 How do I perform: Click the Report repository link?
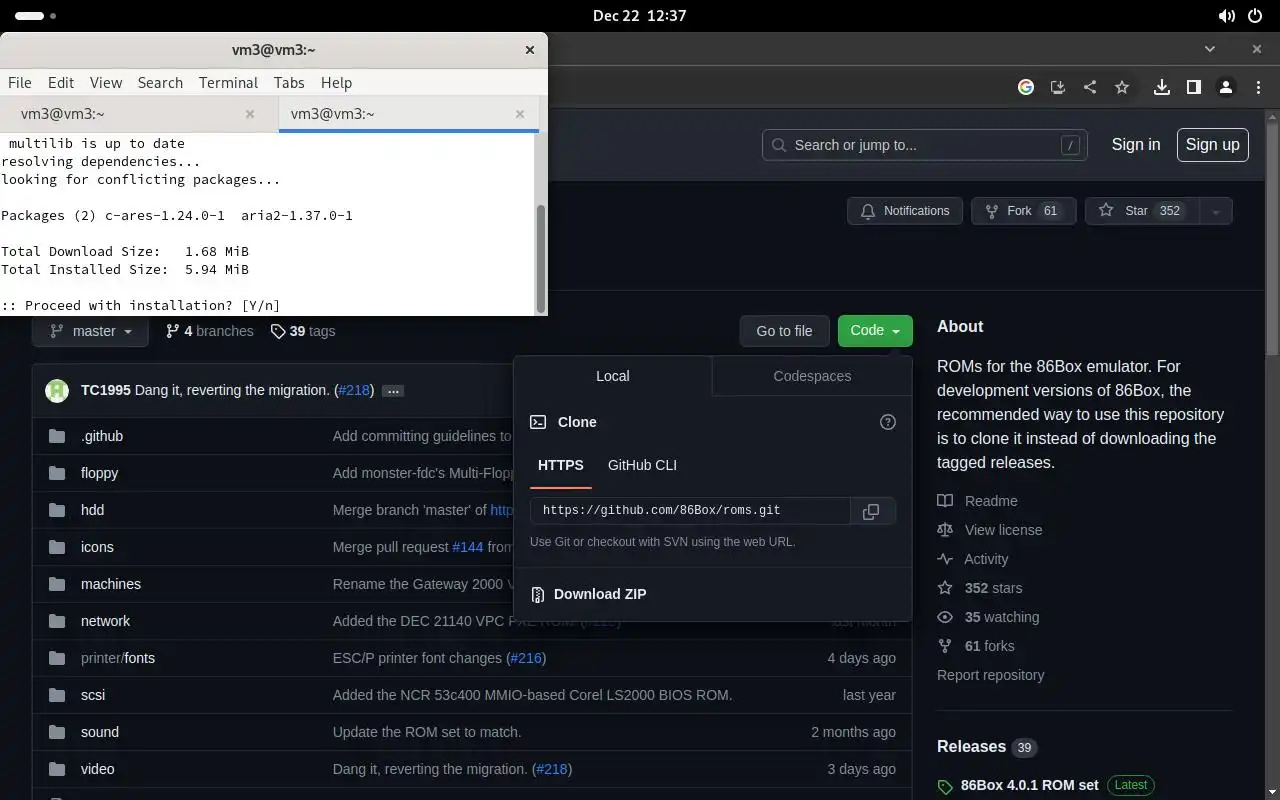(x=990, y=675)
